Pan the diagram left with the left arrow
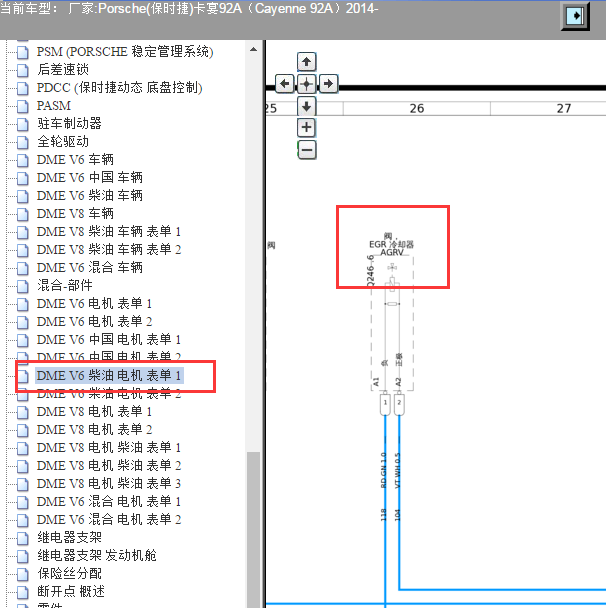Image resolution: width=606 pixels, height=608 pixels. [285, 83]
